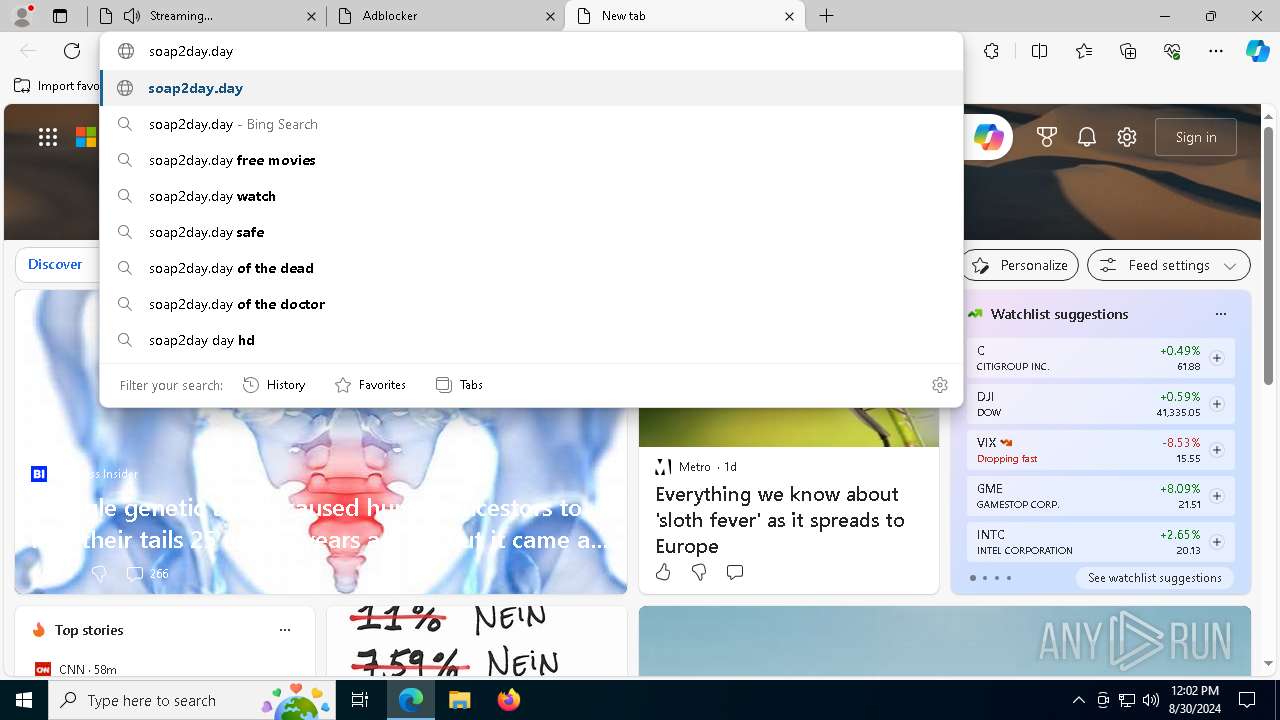1280x720 pixels.
Task: Pick the 'soap2day.day watch' suggestion
Action: [x=531, y=196]
